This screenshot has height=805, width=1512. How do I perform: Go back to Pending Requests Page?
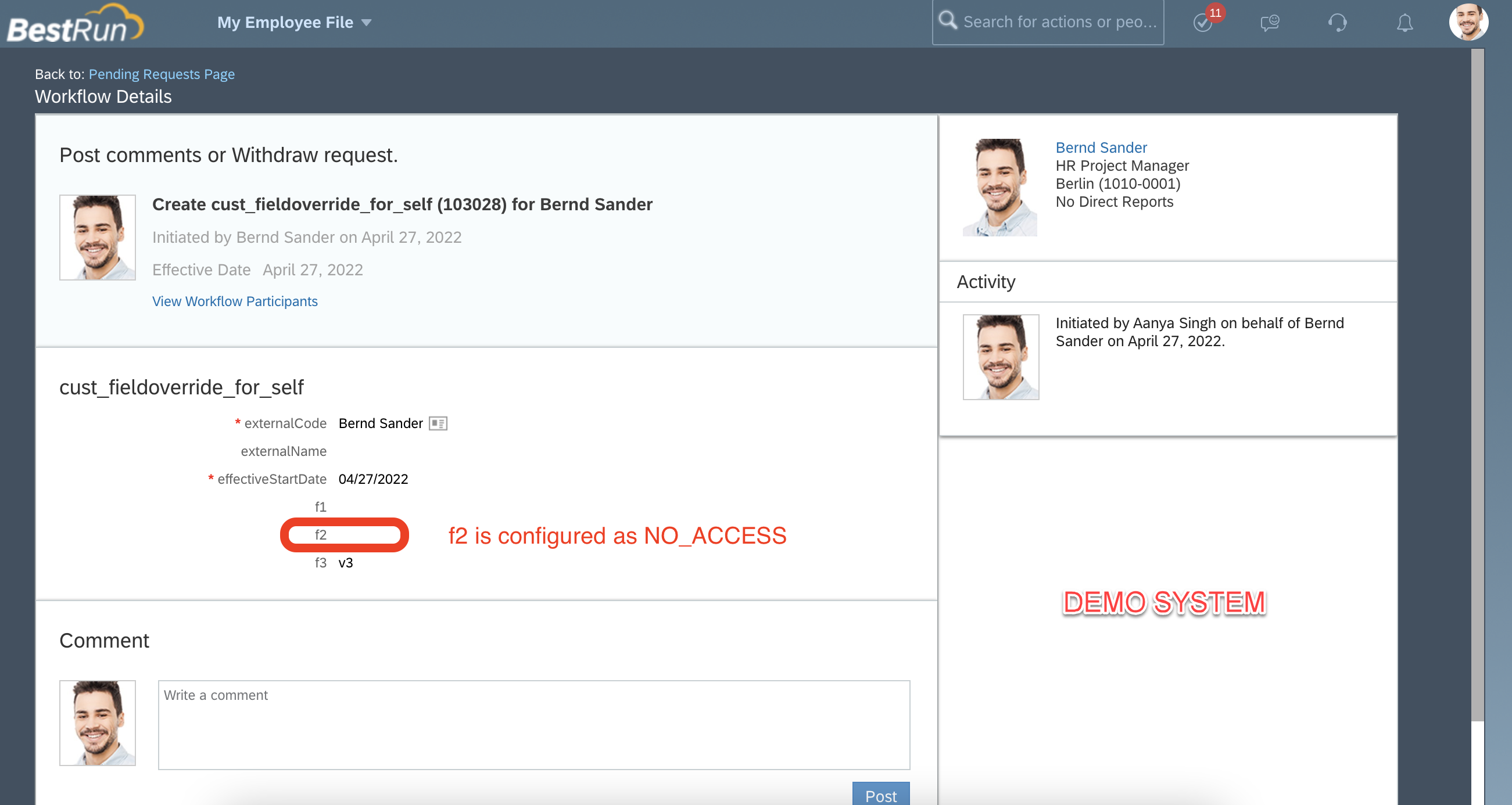[162, 74]
